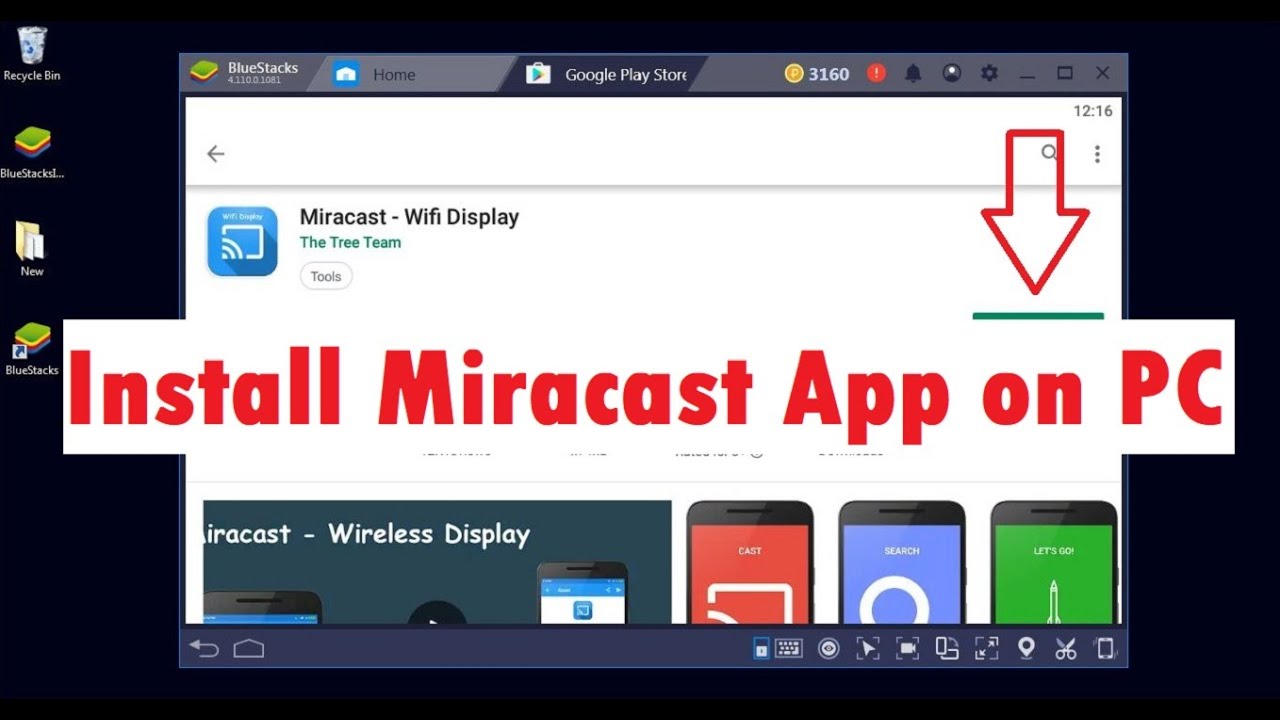Open the set location pin icon
The image size is (1280, 720).
1026,648
